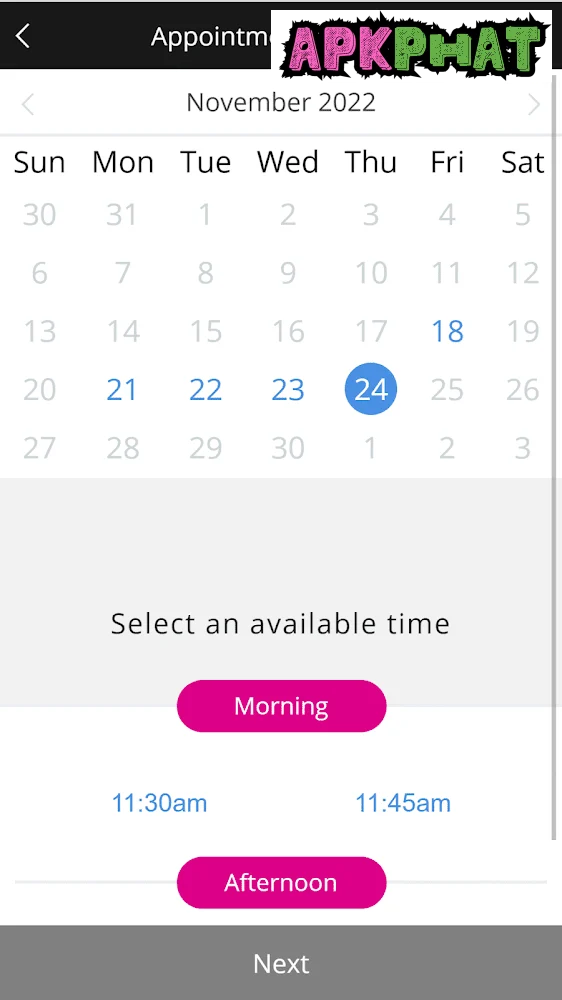Go back using the header arrow
The image size is (562, 1000).
pos(23,36)
